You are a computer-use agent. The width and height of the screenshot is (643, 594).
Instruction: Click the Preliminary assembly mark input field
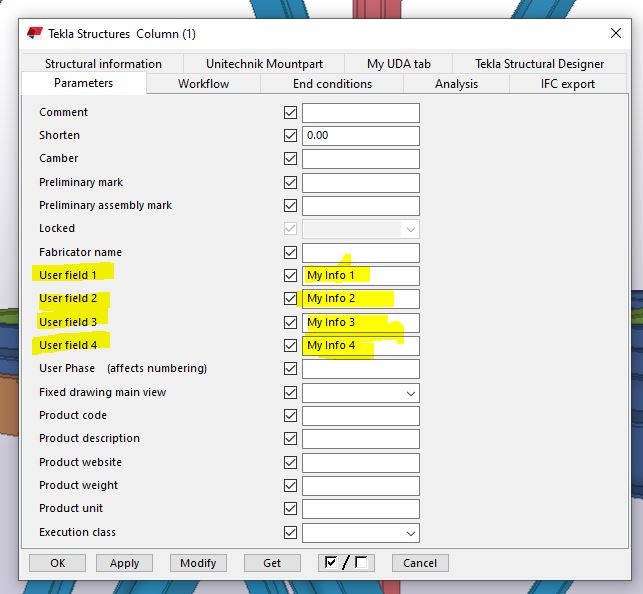pos(361,205)
